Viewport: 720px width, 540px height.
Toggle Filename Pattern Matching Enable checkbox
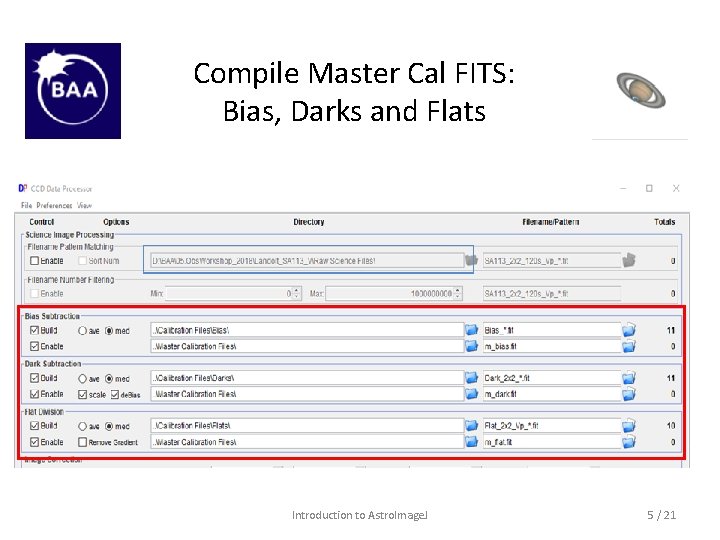click(x=34, y=260)
